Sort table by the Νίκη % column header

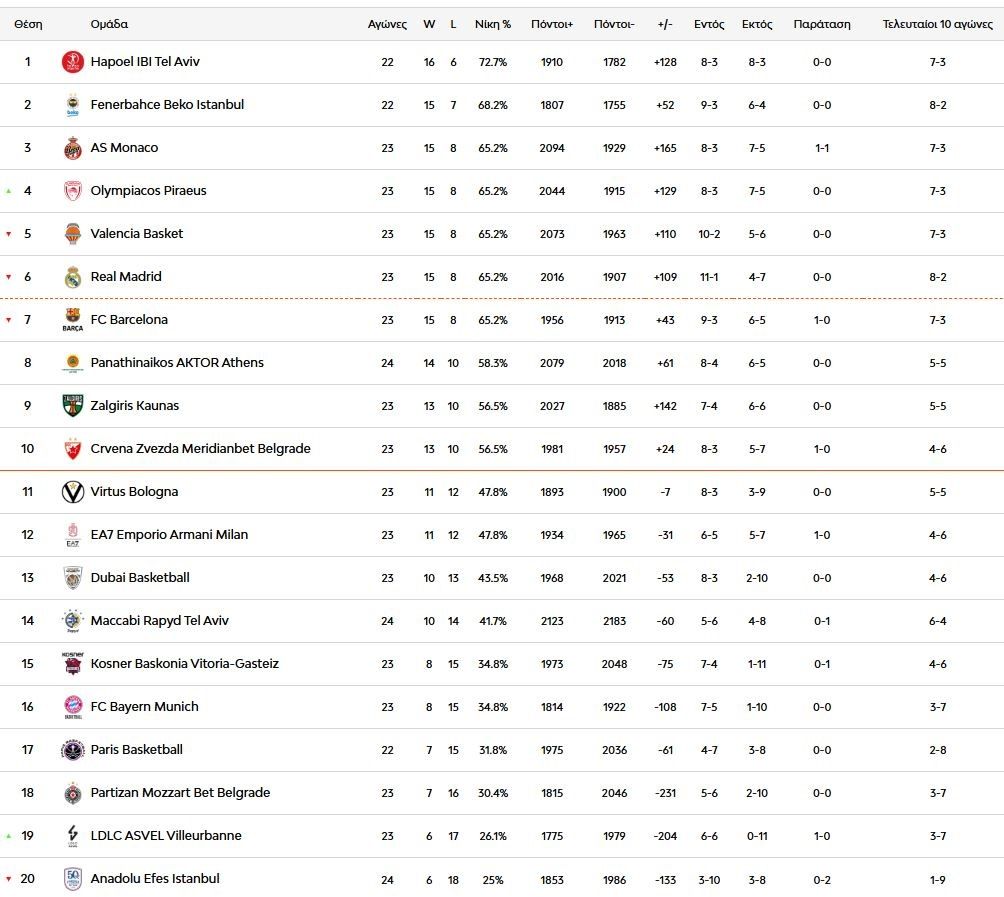tap(492, 24)
